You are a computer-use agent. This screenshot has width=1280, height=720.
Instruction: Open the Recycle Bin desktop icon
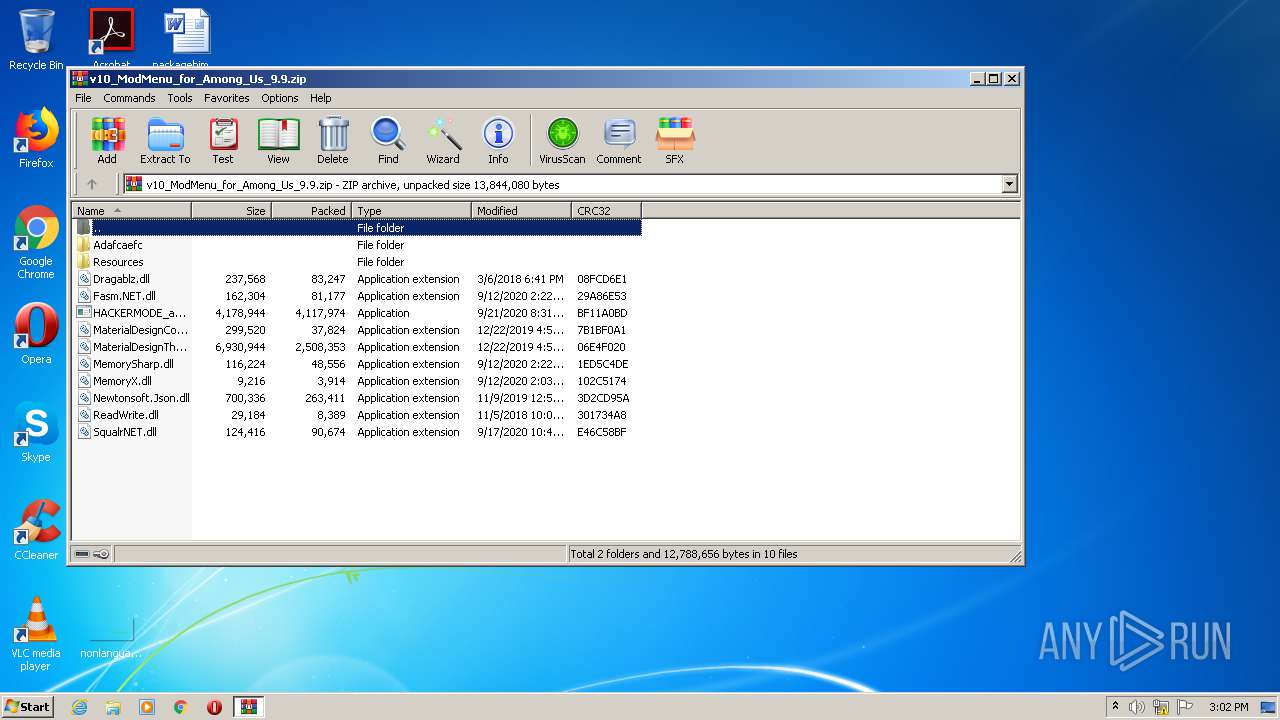tap(36, 40)
